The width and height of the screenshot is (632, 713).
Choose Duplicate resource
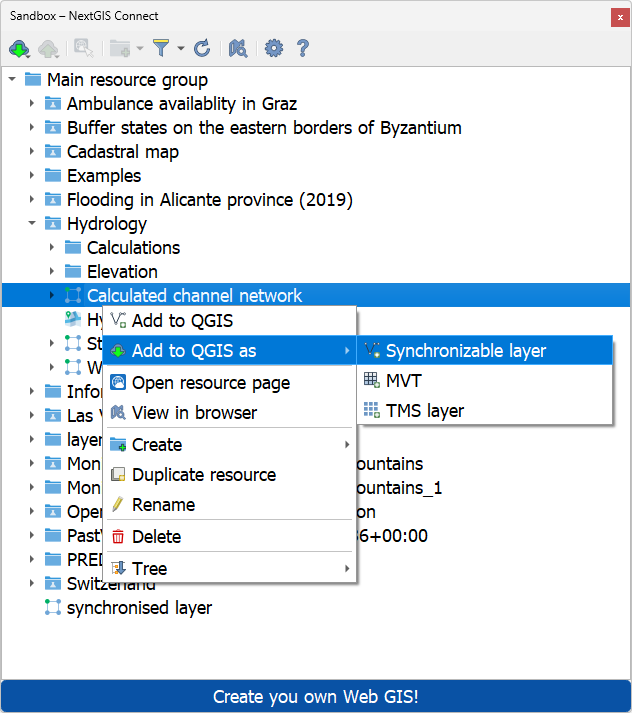[x=229, y=474]
